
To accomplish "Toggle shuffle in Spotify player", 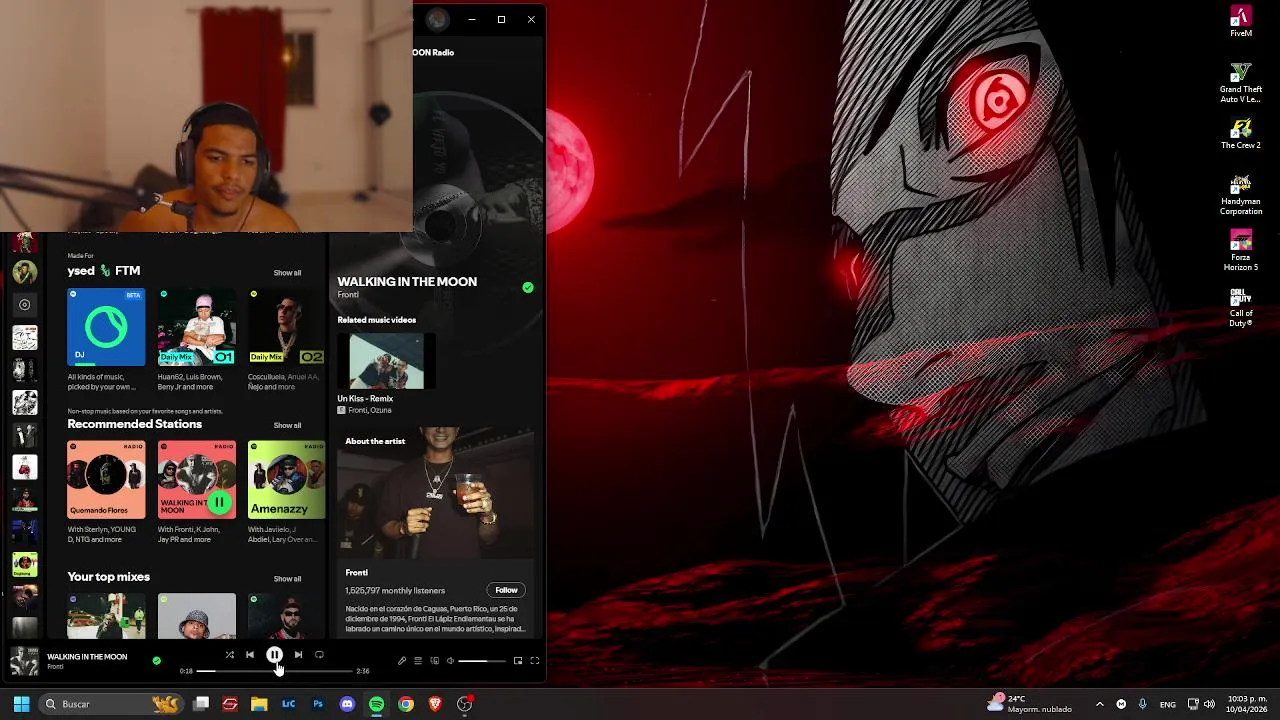I will click(229, 655).
